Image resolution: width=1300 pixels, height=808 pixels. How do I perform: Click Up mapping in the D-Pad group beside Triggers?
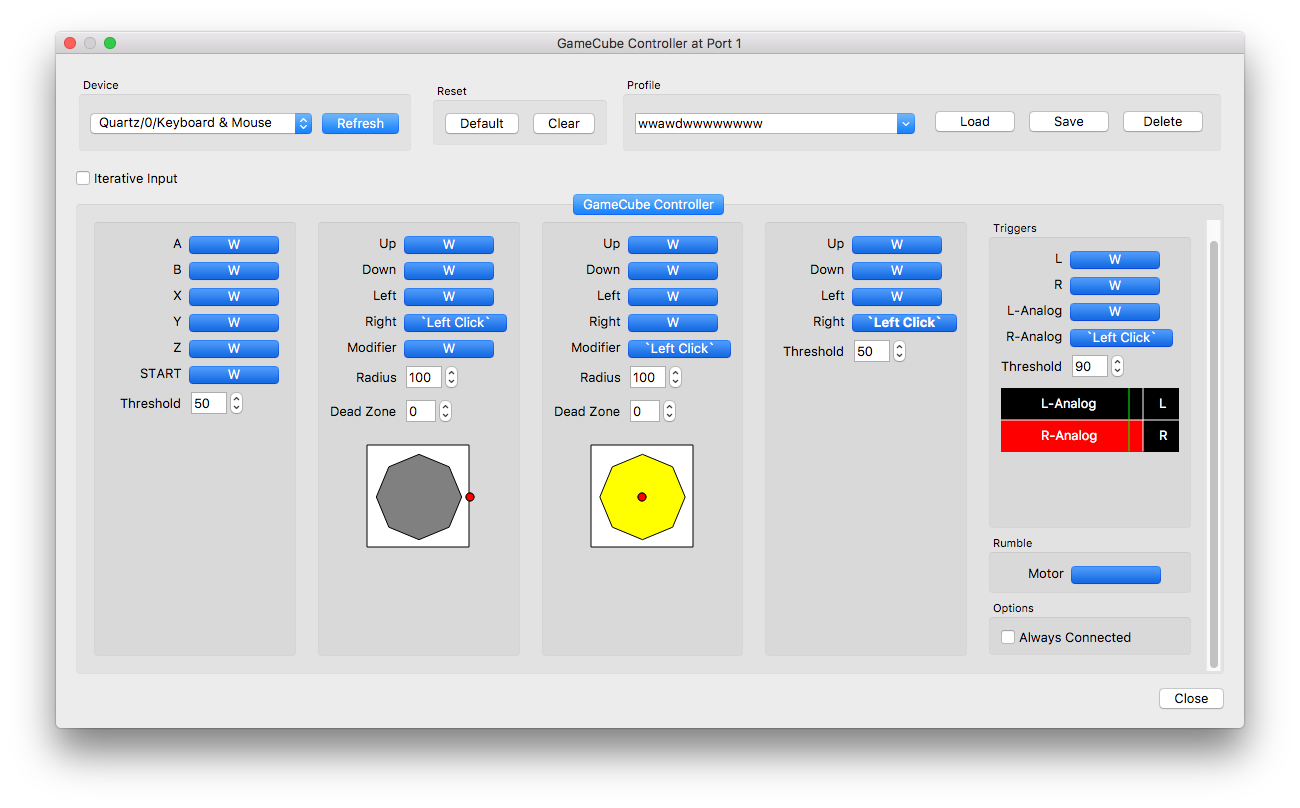click(x=897, y=244)
